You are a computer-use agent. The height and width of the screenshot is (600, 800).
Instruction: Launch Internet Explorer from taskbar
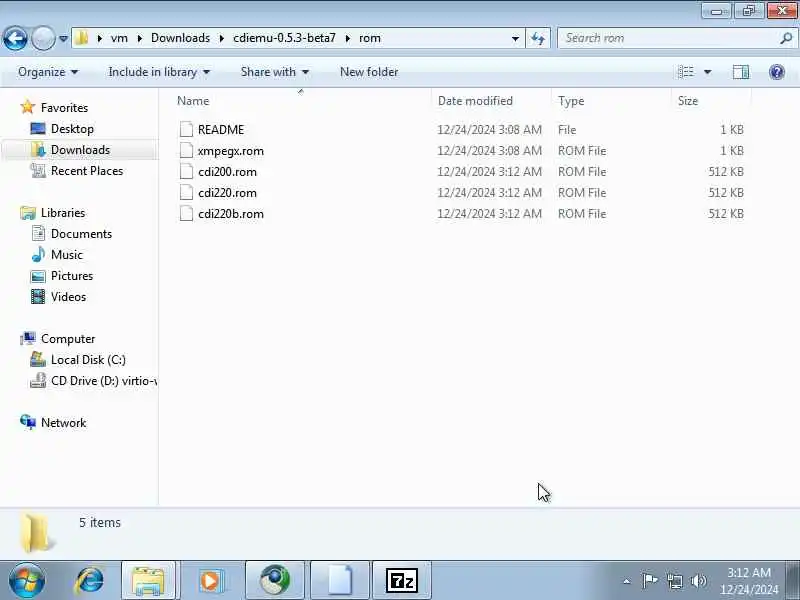pos(90,581)
